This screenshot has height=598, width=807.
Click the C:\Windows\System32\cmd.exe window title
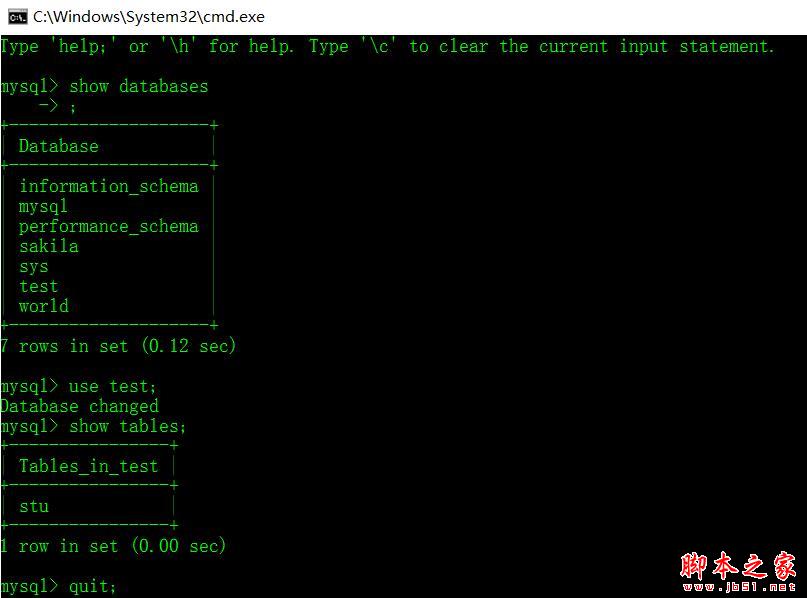(x=149, y=17)
